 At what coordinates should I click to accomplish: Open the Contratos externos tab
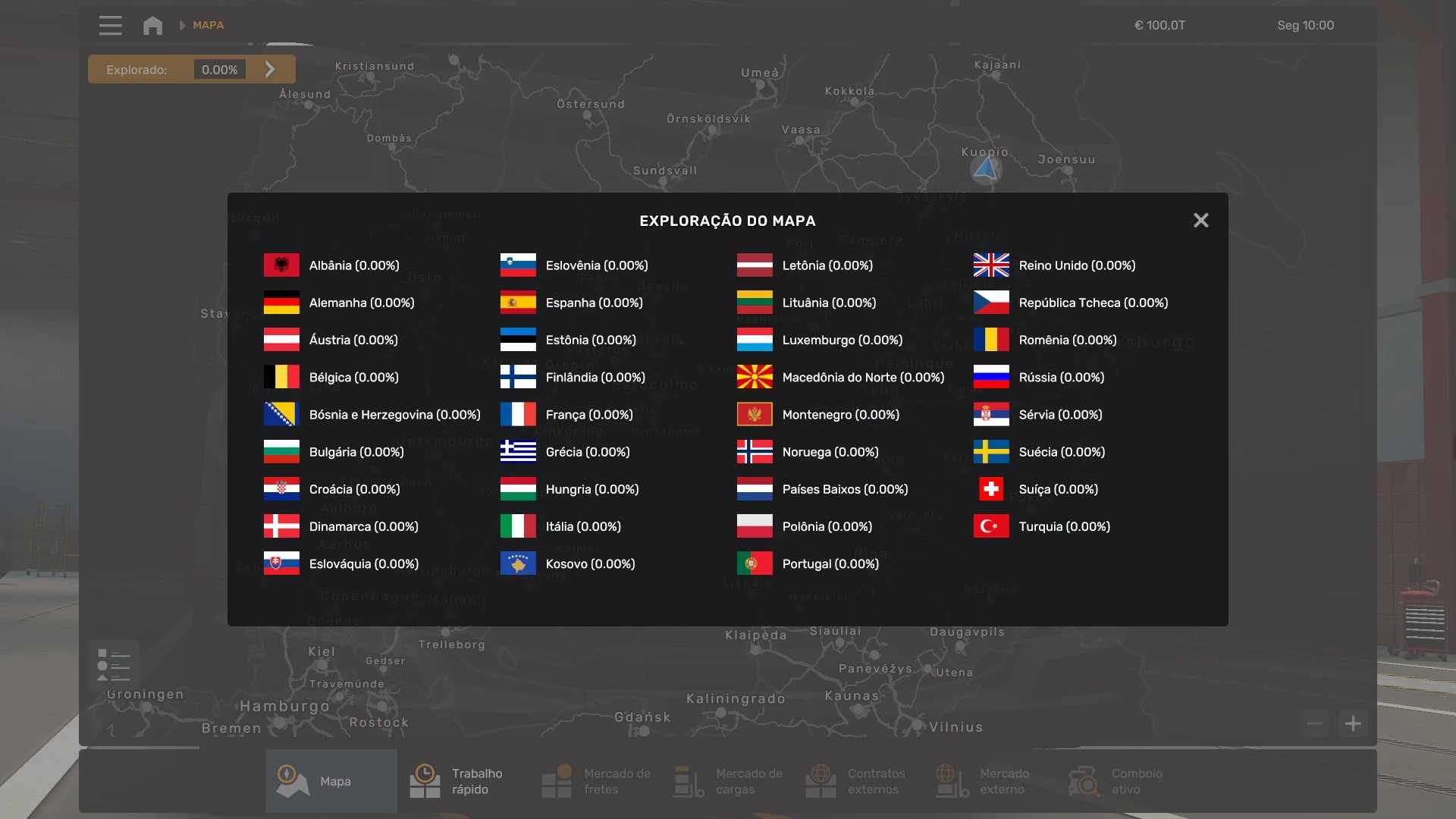[859, 781]
